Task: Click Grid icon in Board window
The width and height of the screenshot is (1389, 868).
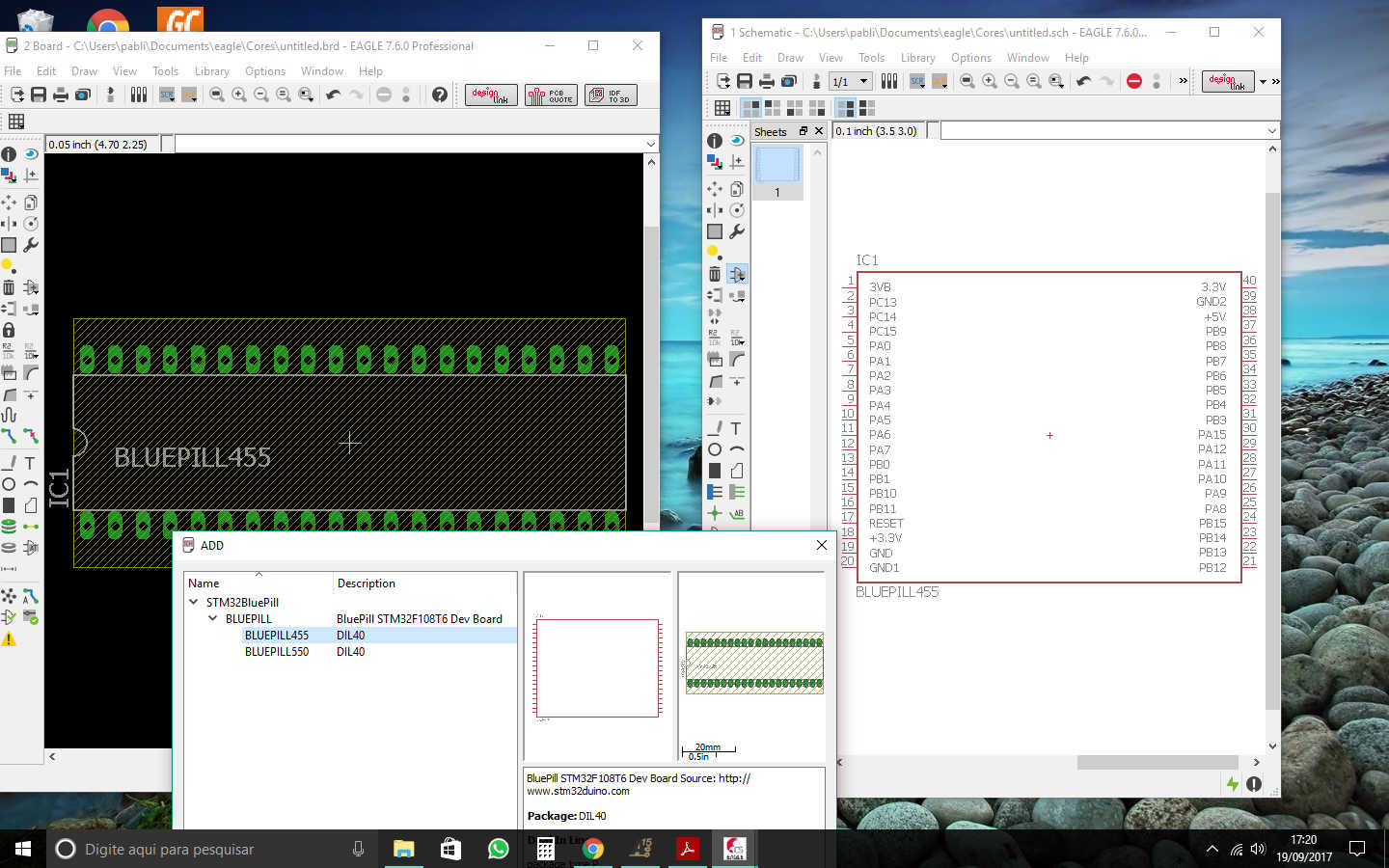Action: coord(16,122)
